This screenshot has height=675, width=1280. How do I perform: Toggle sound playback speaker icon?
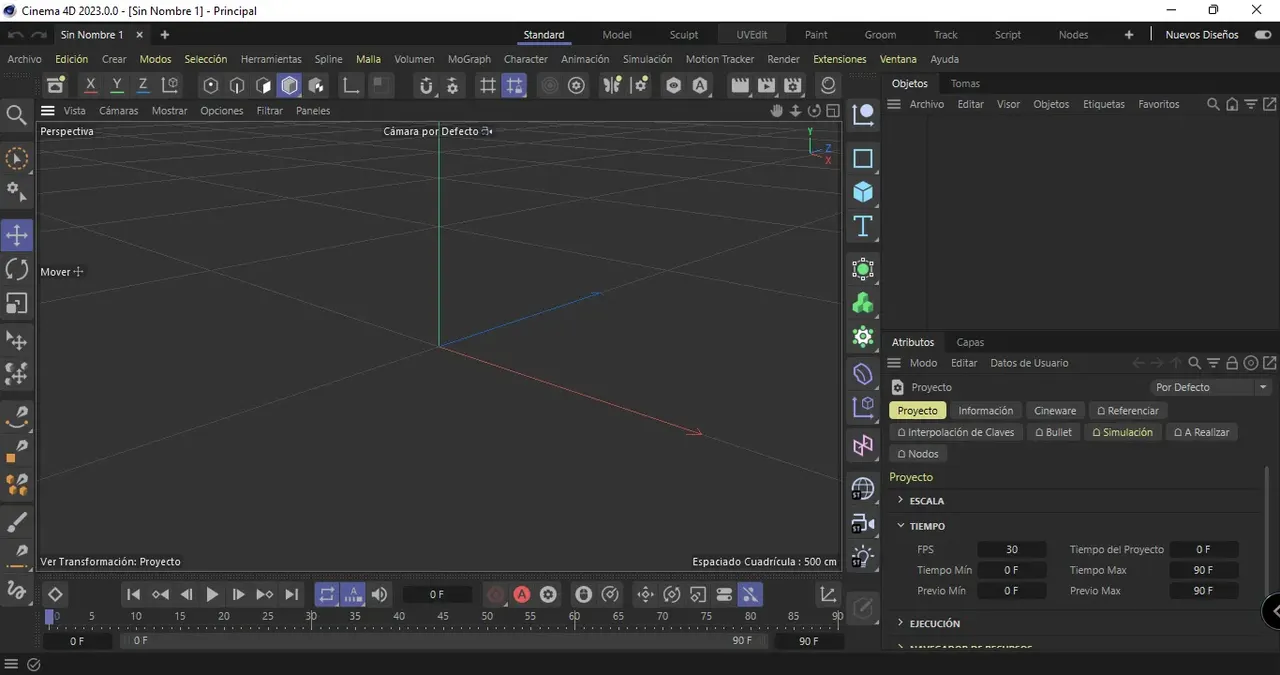[380, 595]
